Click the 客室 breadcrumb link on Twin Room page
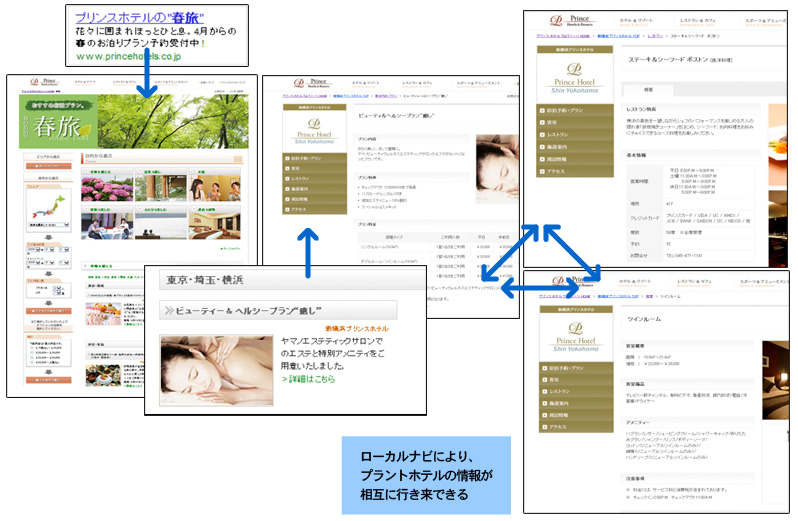This screenshot has height=521, width=798. tap(649, 296)
